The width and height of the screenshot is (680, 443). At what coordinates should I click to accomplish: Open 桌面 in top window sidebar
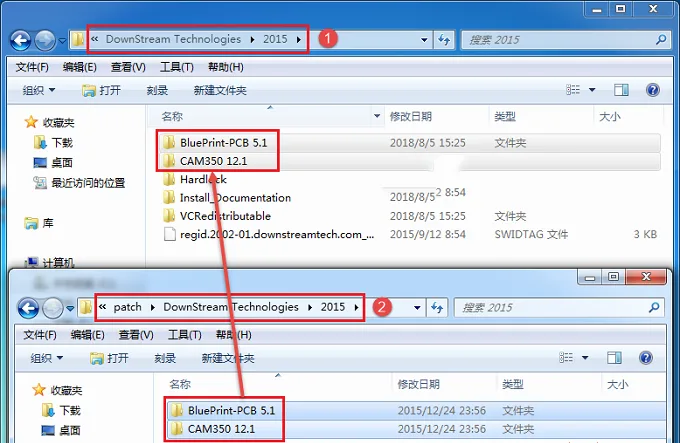53,163
